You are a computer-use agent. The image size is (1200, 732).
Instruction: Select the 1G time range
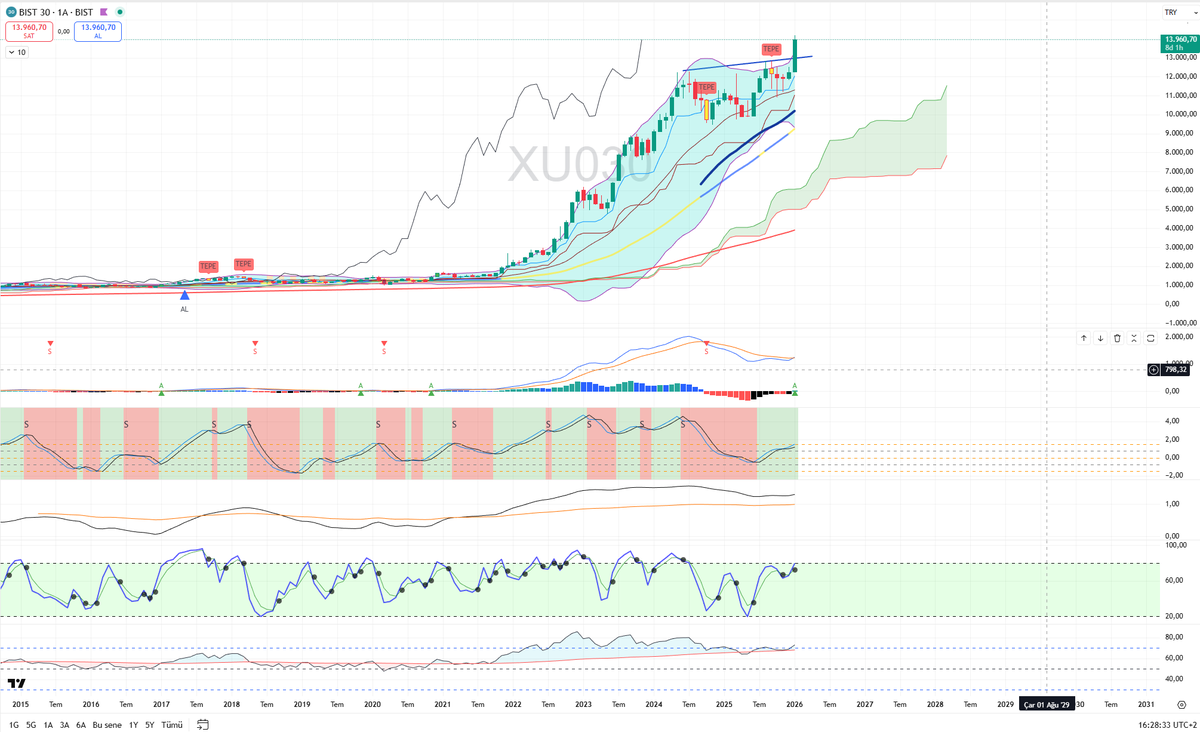click(14, 725)
